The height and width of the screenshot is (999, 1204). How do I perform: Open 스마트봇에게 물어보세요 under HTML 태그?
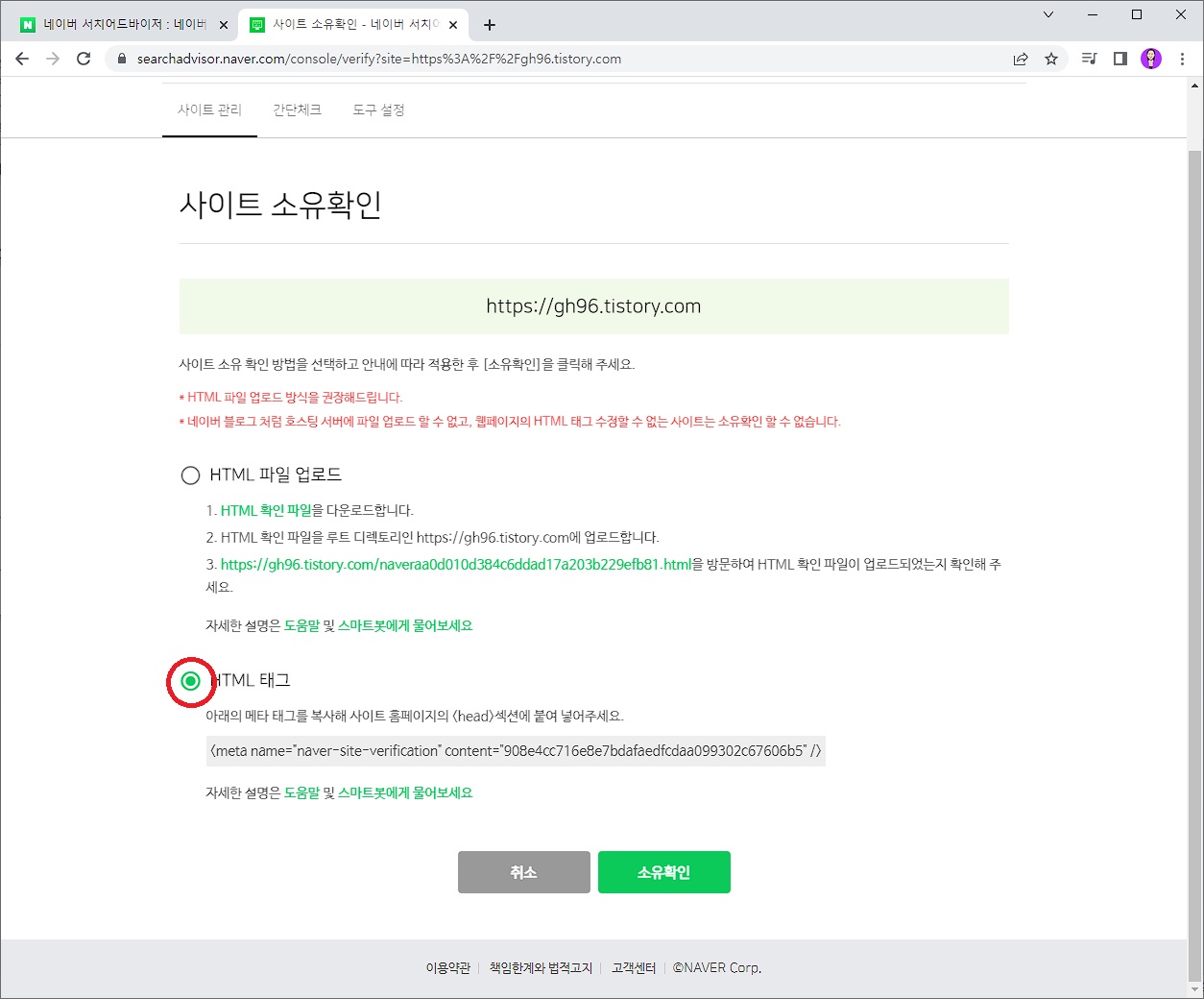click(x=405, y=792)
